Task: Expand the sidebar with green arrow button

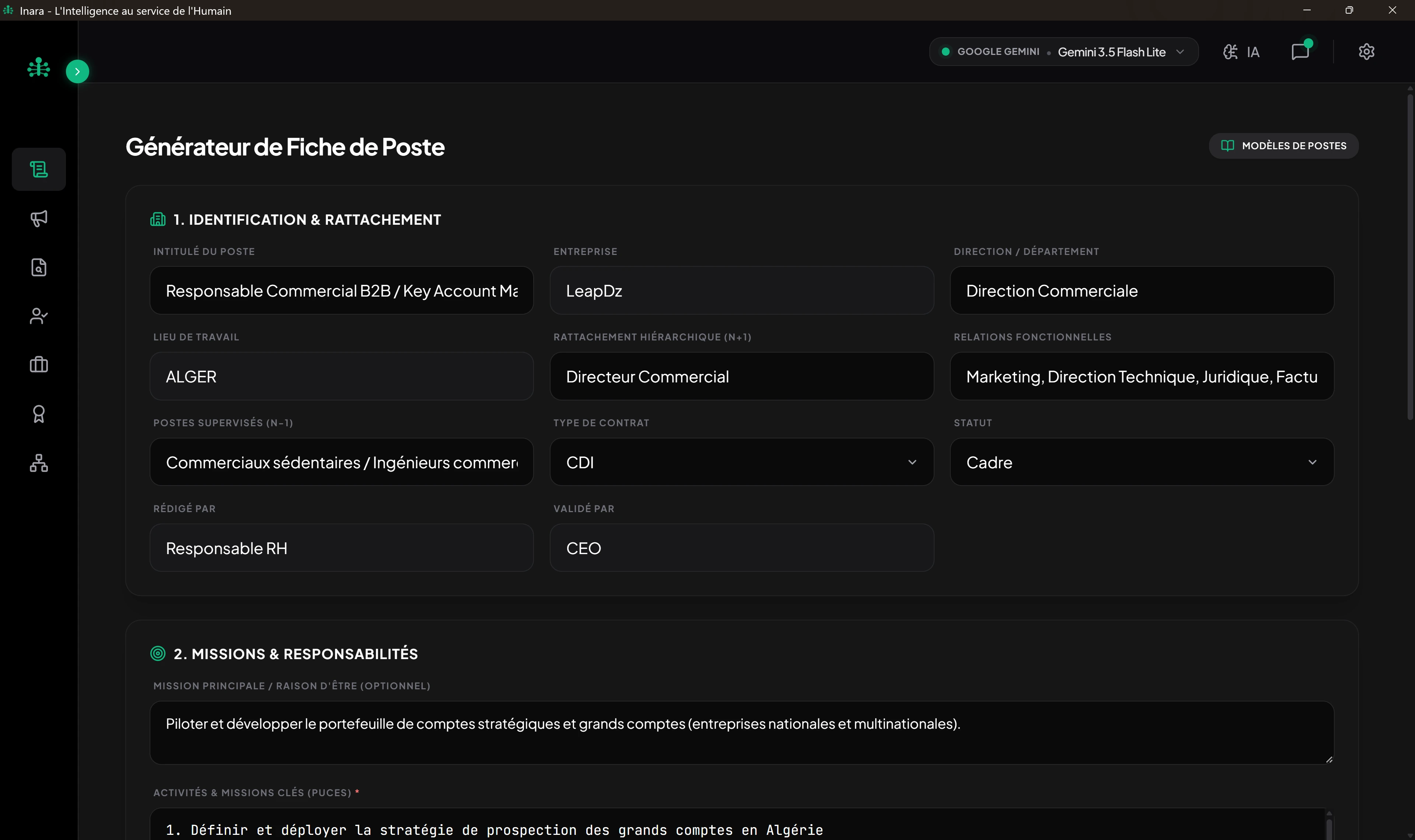Action: pyautogui.click(x=77, y=71)
